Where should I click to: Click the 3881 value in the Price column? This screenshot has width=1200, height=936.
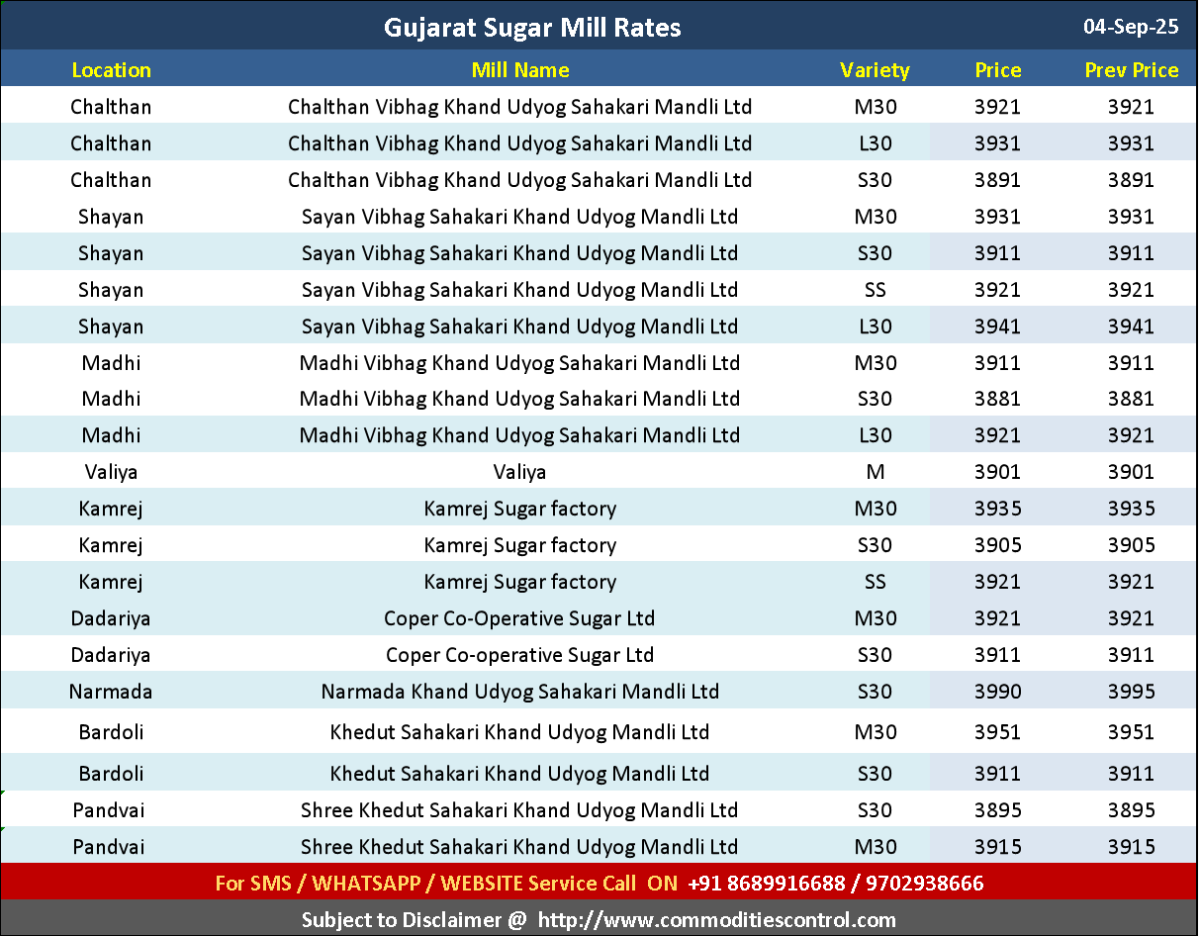tap(998, 399)
